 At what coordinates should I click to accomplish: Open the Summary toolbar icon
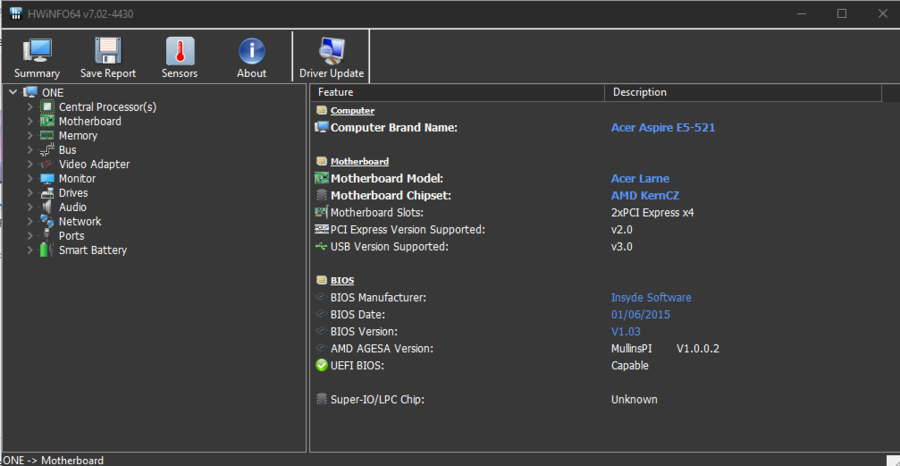[x=37, y=51]
